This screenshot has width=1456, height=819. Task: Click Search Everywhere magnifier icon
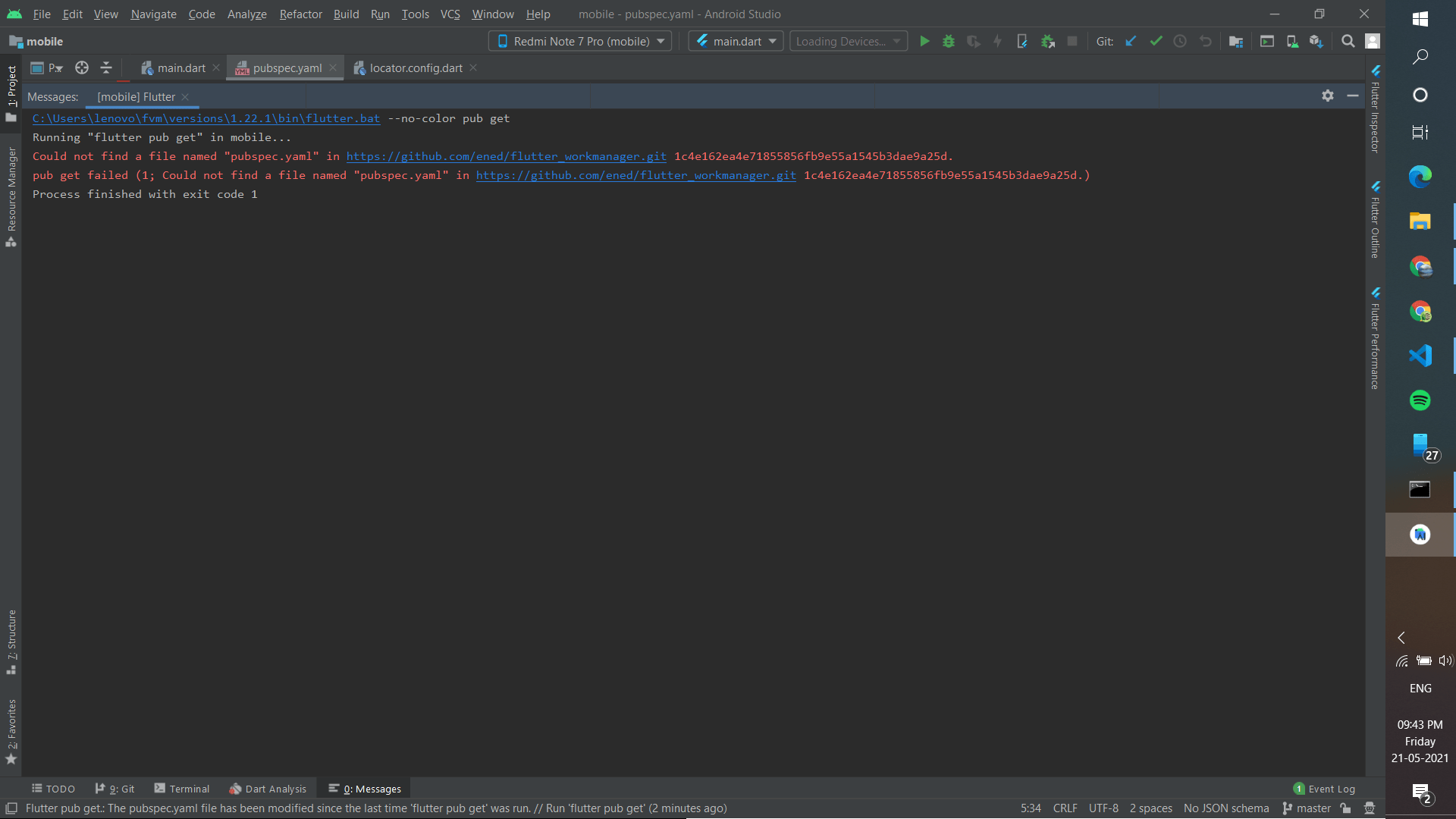[1348, 42]
